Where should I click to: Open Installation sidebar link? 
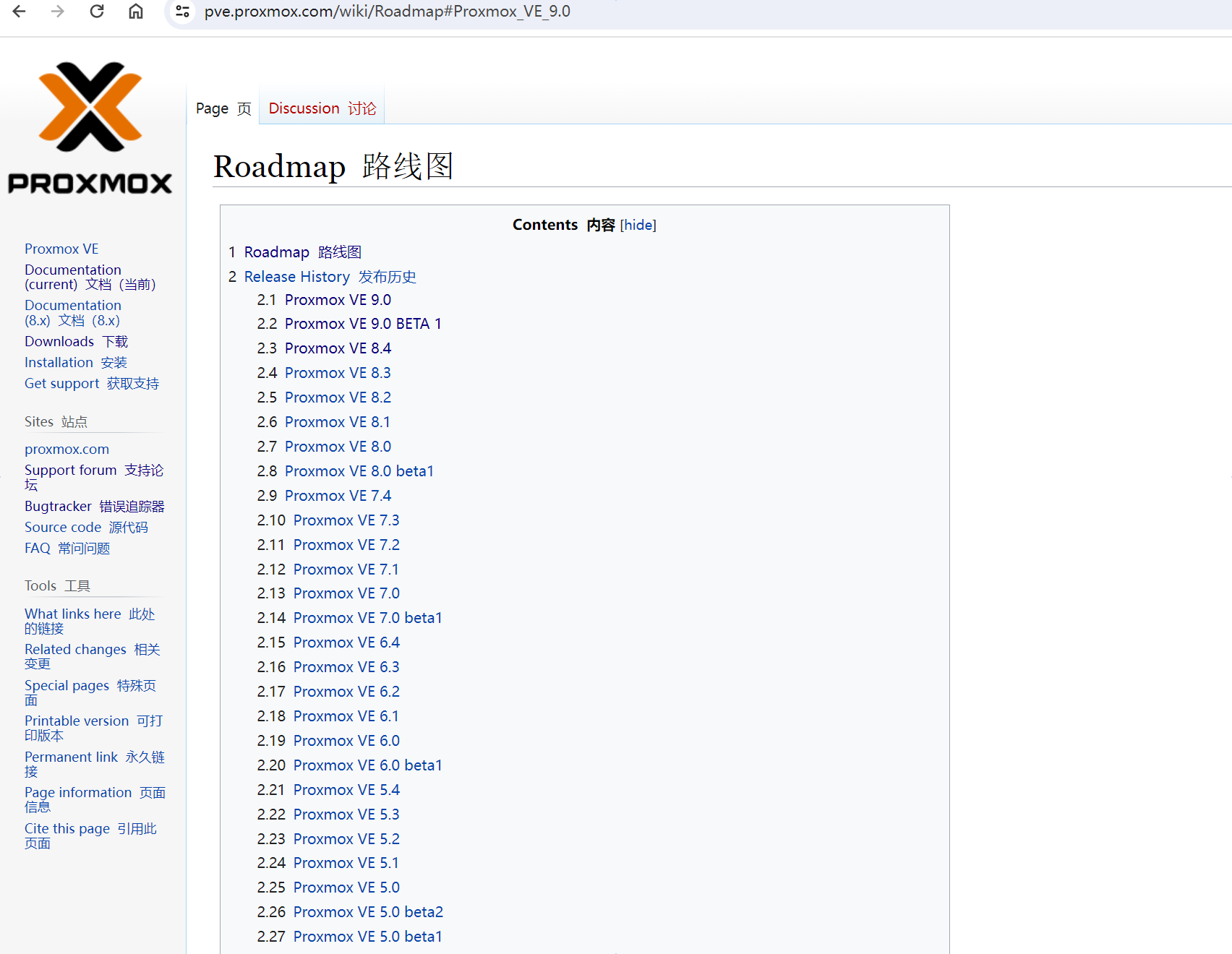pyautogui.click(x=75, y=362)
